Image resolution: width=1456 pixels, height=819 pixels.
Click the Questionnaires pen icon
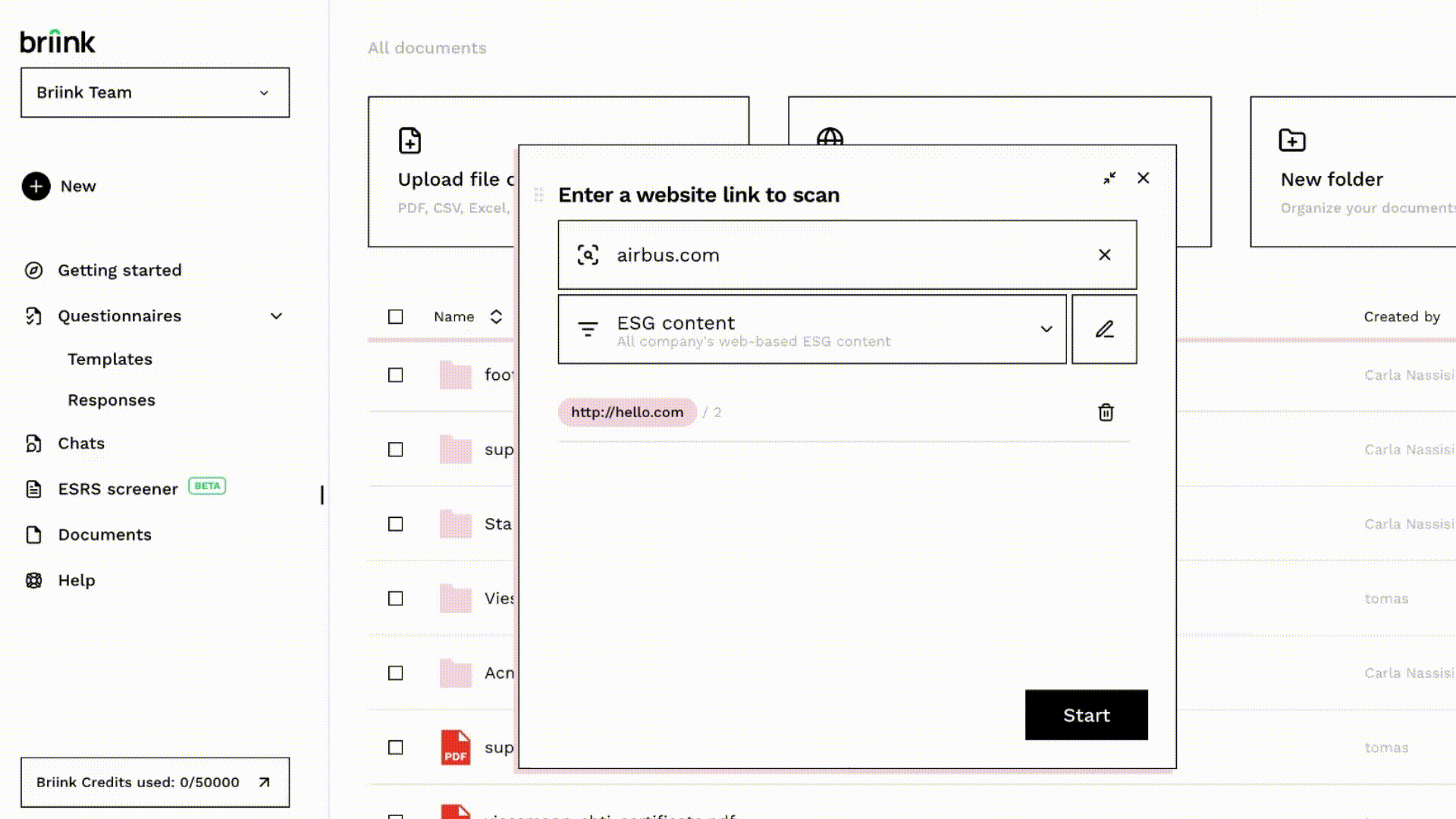point(34,316)
